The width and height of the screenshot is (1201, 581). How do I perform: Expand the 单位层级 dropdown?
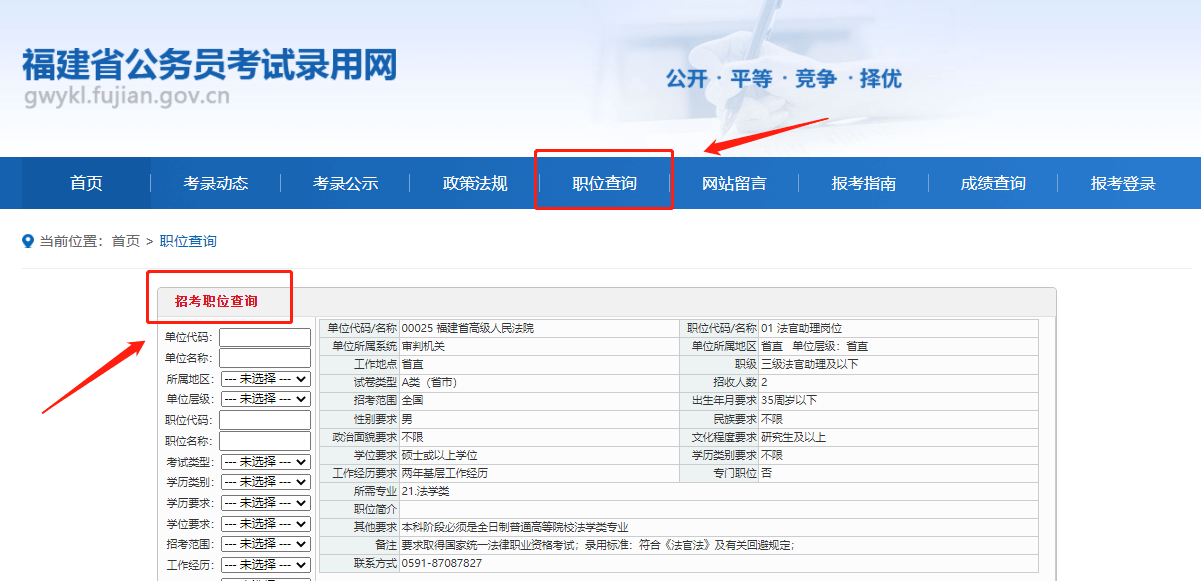pyautogui.click(x=265, y=399)
